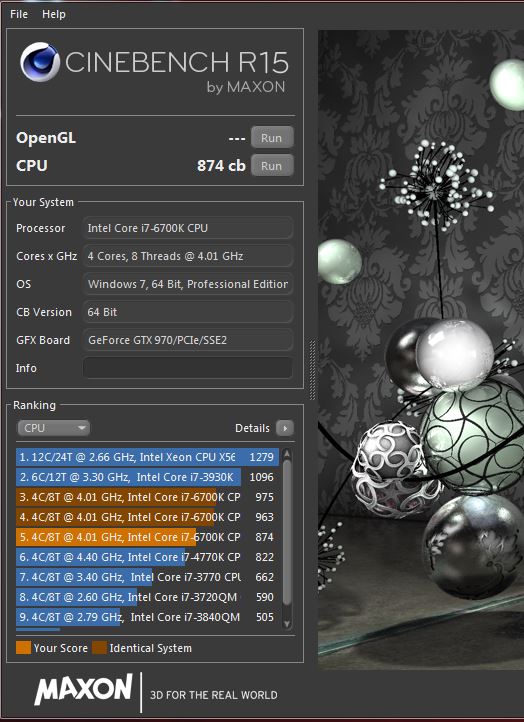This screenshot has height=722, width=524.
Task: Click ranking list scroll down arrow
Action: tap(287, 624)
